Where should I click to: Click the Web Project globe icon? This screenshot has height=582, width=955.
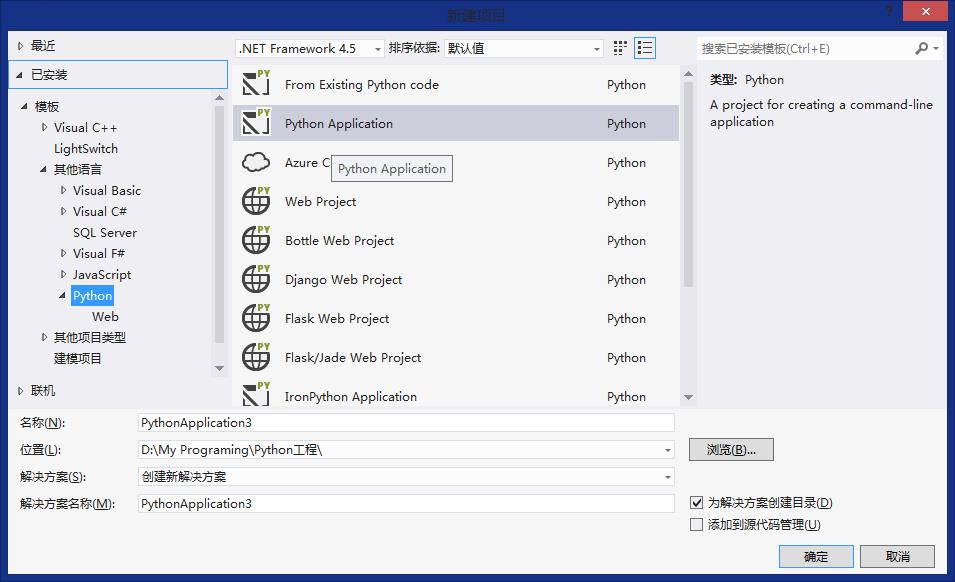[256, 201]
